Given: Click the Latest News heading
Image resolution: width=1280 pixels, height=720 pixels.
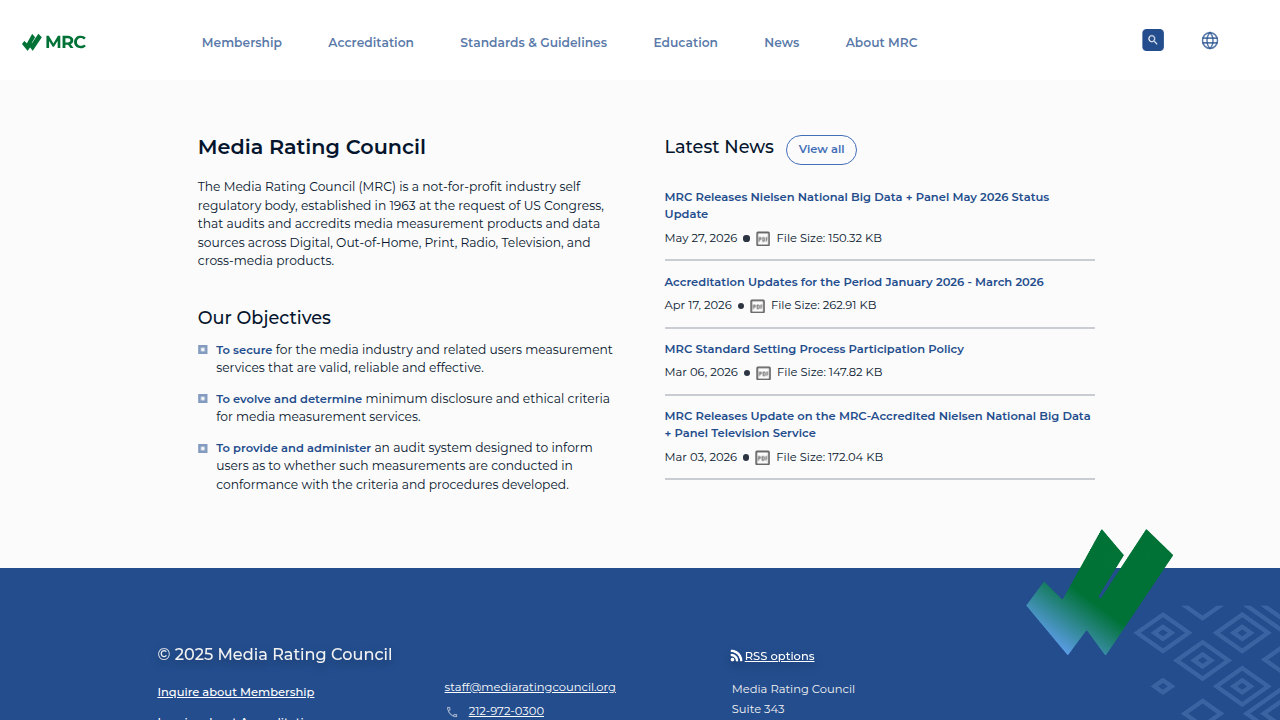Looking at the screenshot, I should [x=719, y=147].
